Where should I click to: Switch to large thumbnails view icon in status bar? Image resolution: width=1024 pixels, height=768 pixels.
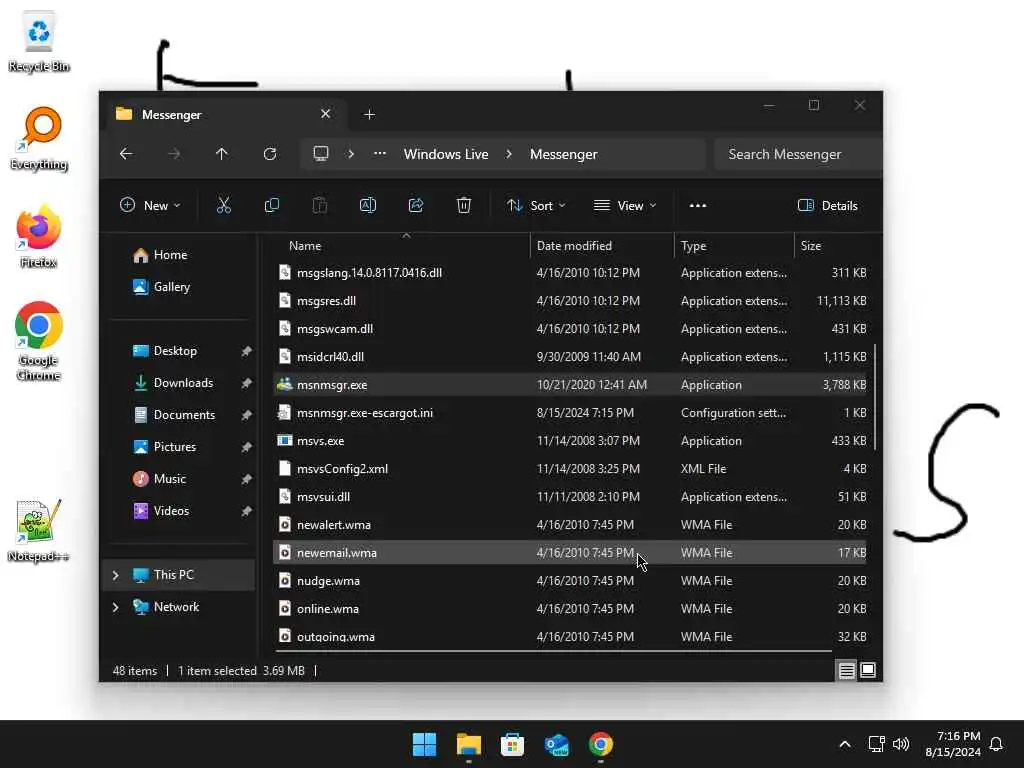coord(868,671)
